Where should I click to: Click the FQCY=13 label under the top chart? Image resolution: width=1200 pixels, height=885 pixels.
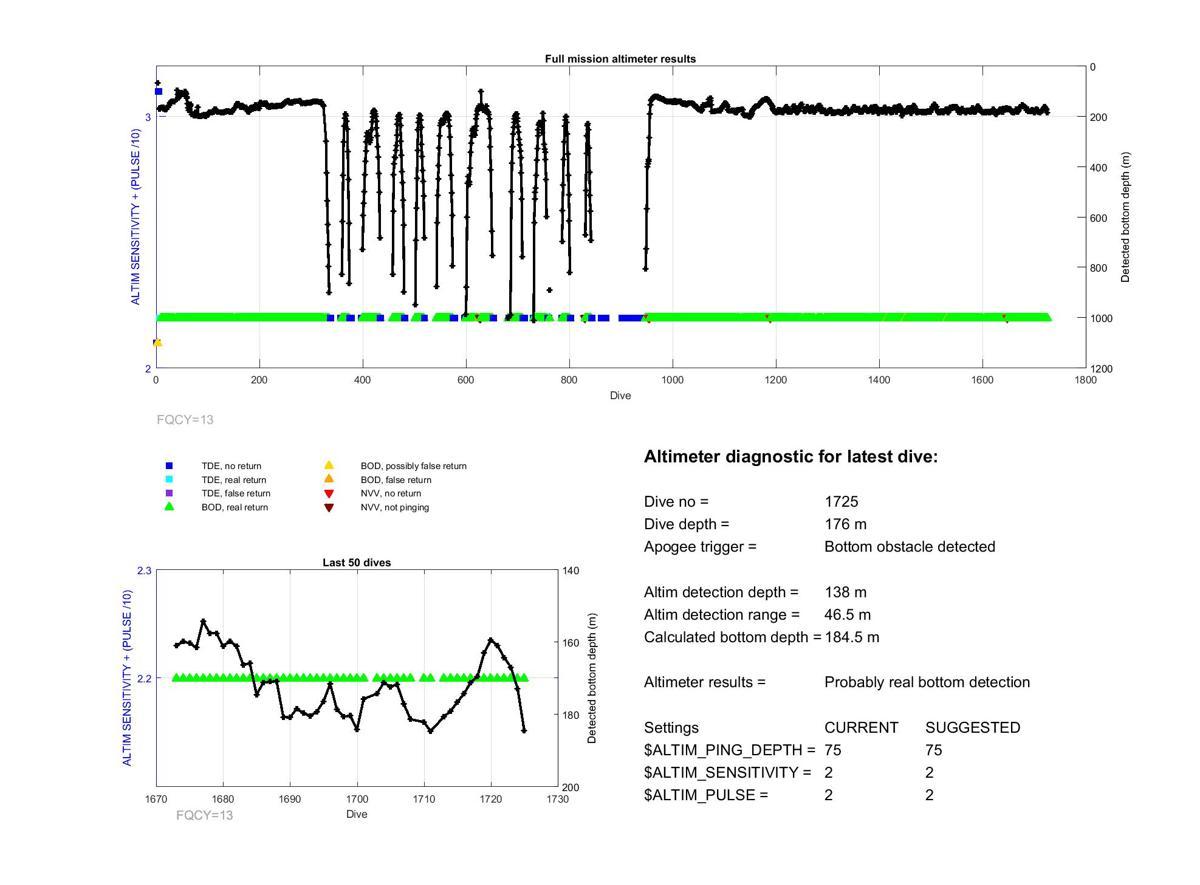click(185, 420)
